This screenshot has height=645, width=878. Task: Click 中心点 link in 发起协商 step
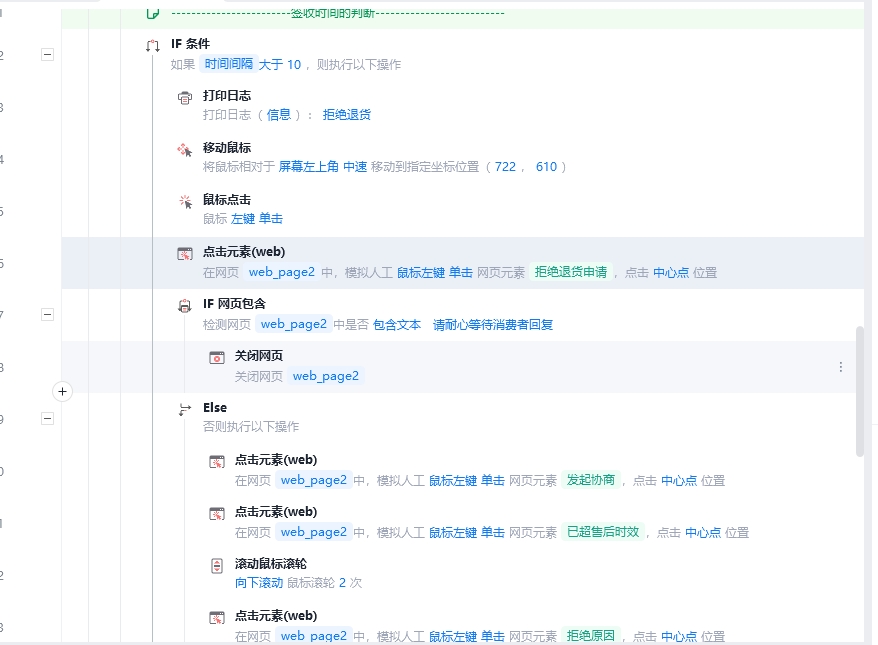(x=679, y=481)
